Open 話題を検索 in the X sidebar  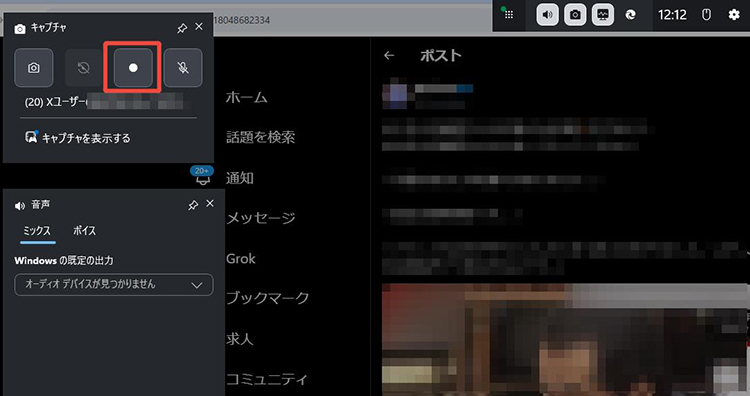tap(261, 137)
